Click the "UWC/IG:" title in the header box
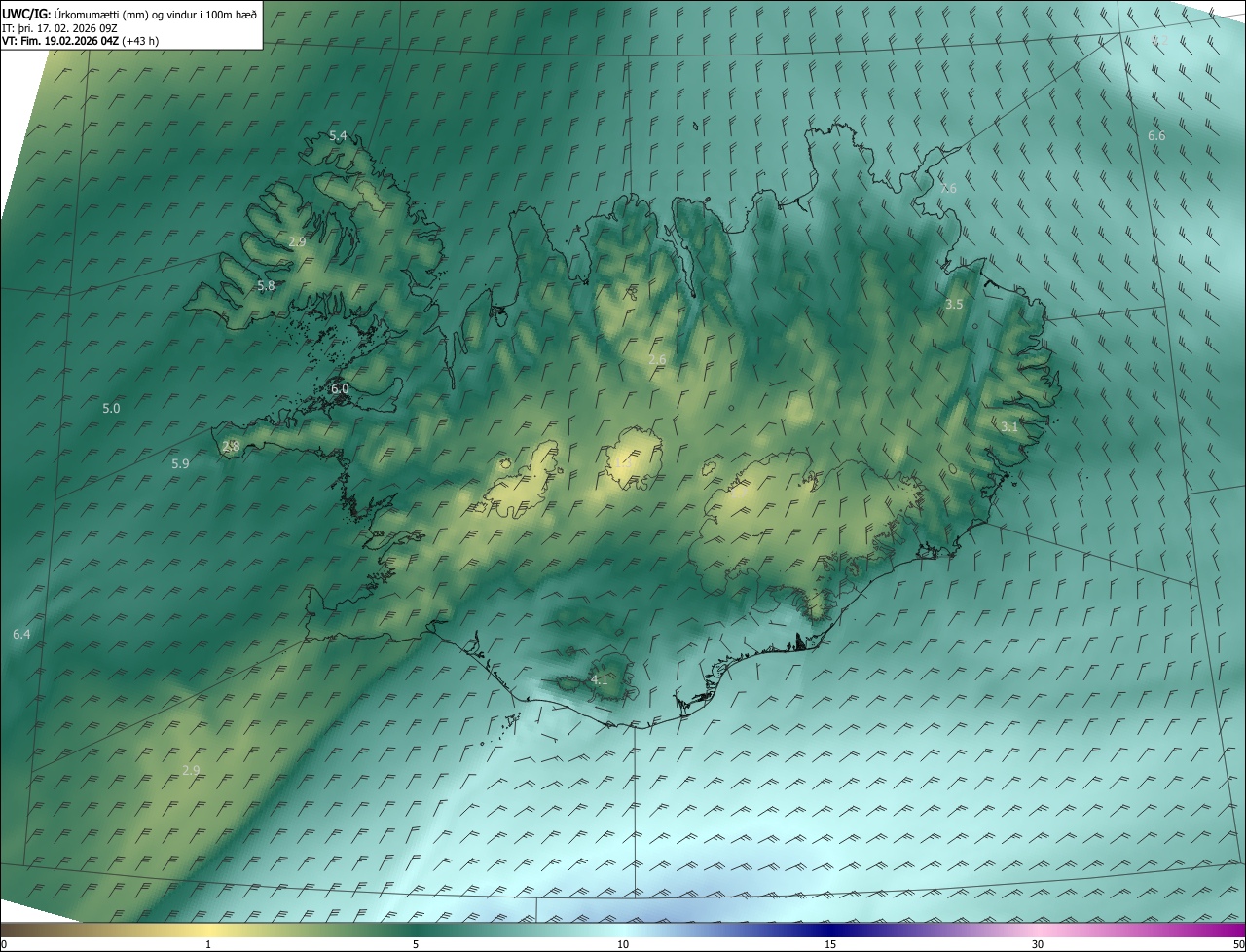The width and height of the screenshot is (1246, 952). point(24,15)
